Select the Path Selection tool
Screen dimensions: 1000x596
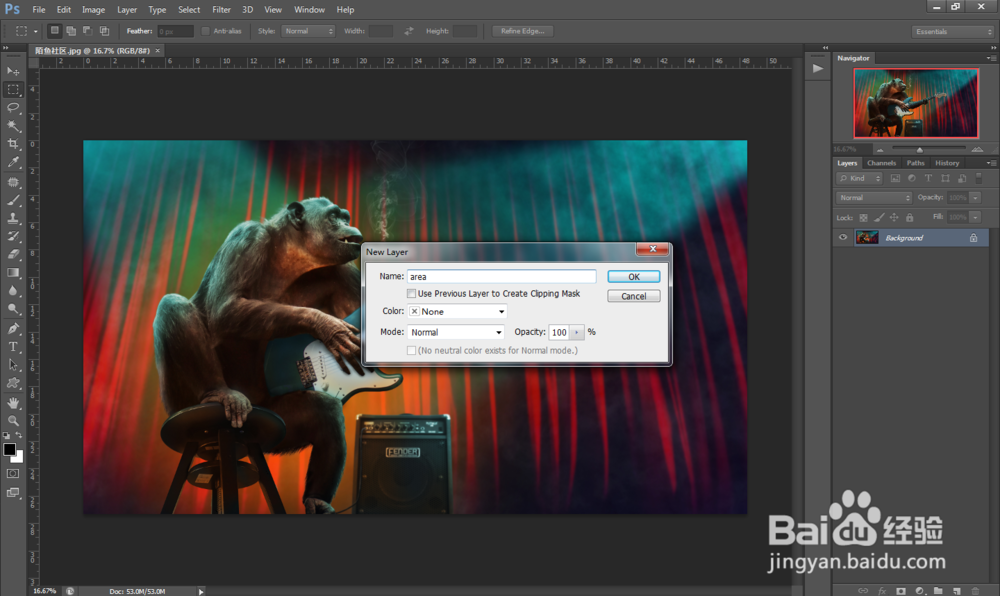tap(13, 365)
